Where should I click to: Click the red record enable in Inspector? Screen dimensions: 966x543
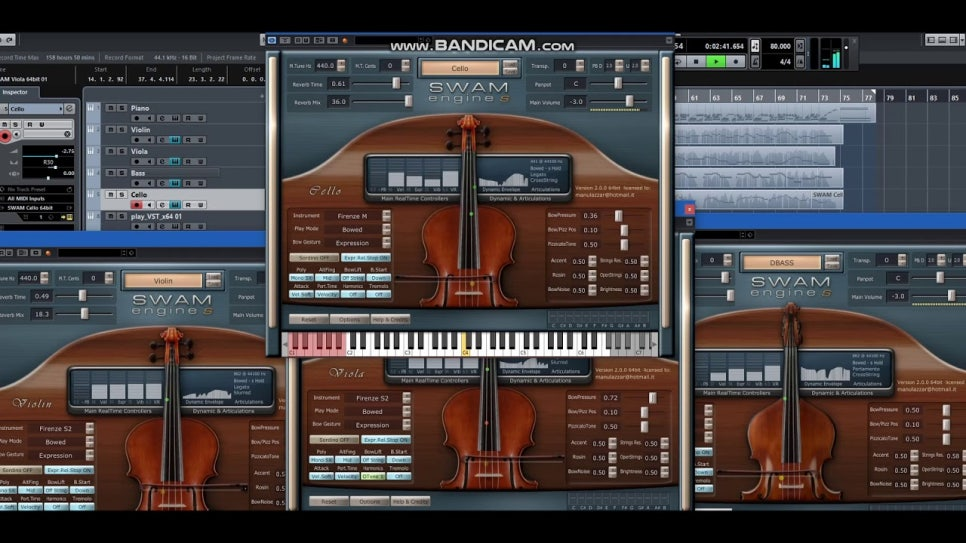coord(6,136)
